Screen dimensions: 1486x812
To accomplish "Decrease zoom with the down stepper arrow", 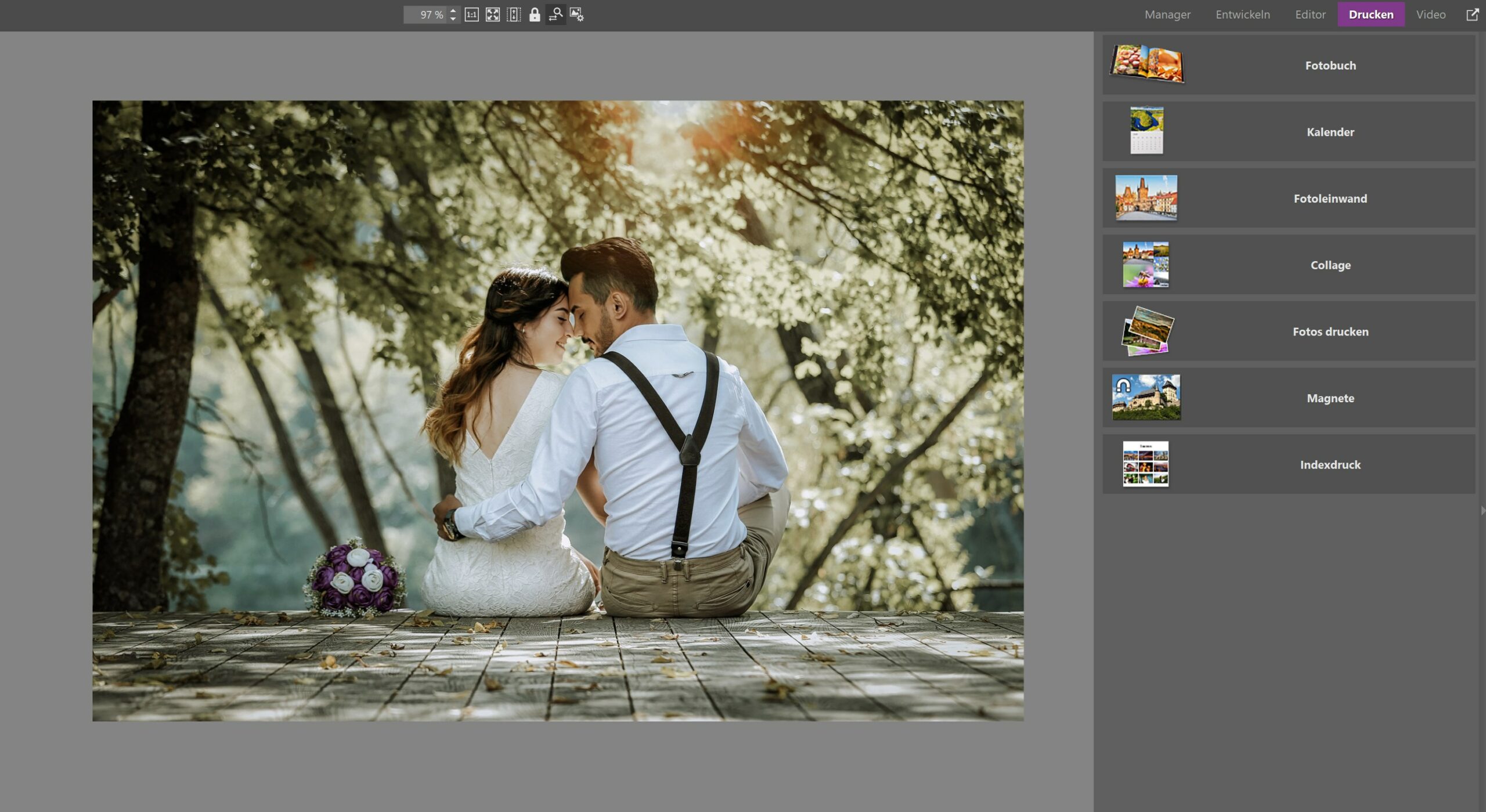I will (453, 19).
